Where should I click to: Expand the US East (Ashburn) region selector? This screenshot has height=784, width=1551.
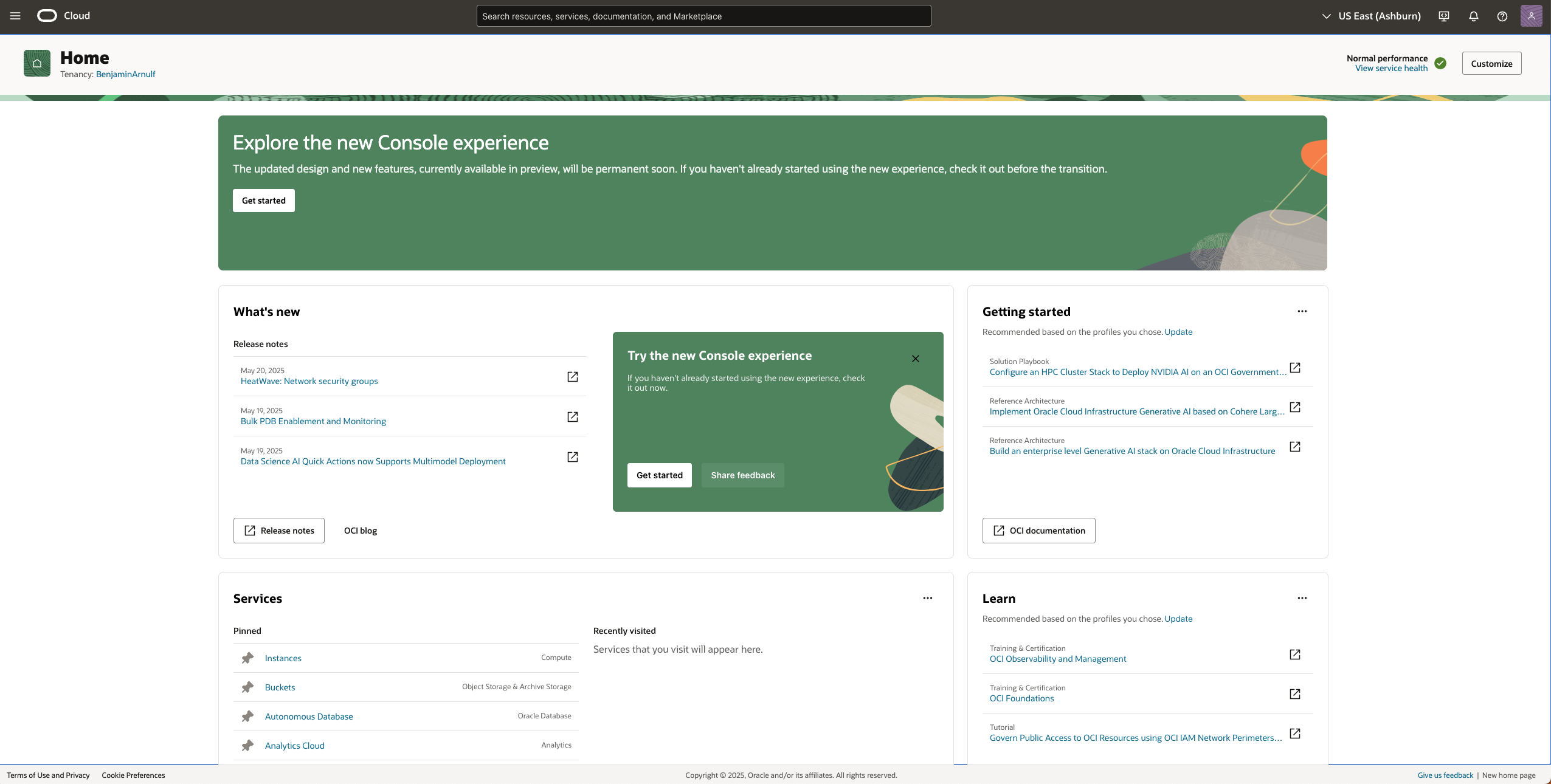tap(1372, 16)
